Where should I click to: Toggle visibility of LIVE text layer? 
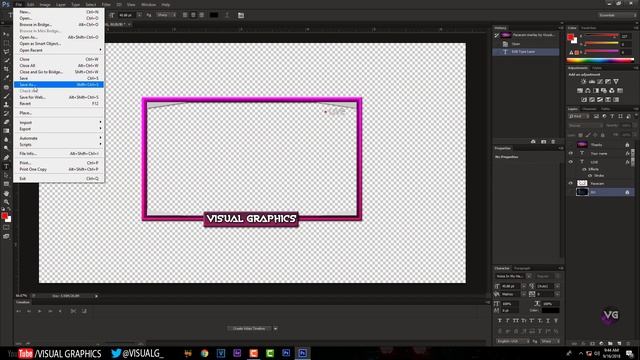point(571,162)
